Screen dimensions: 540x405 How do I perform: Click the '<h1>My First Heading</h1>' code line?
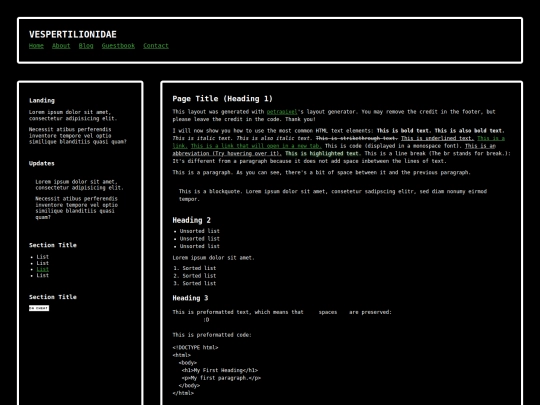[220, 370]
